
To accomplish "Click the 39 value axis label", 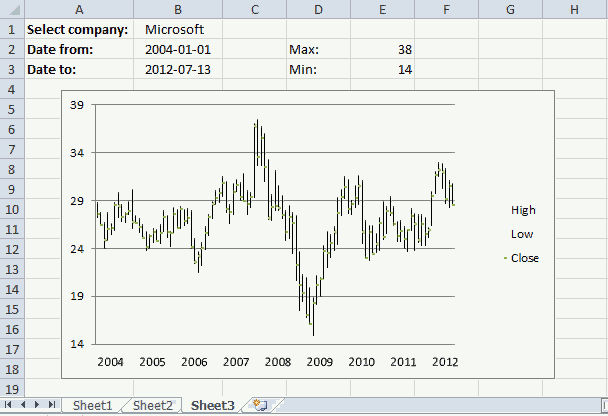I will [77, 105].
